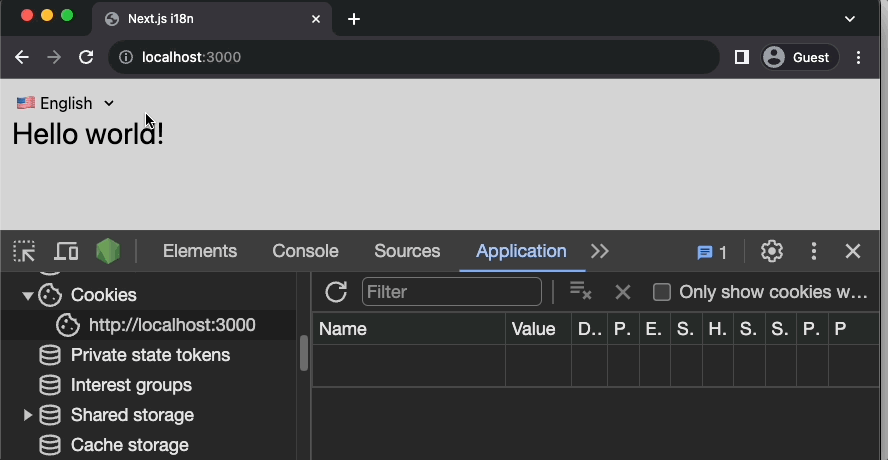Refresh the cookies table
The height and width of the screenshot is (460, 888).
coord(336,292)
